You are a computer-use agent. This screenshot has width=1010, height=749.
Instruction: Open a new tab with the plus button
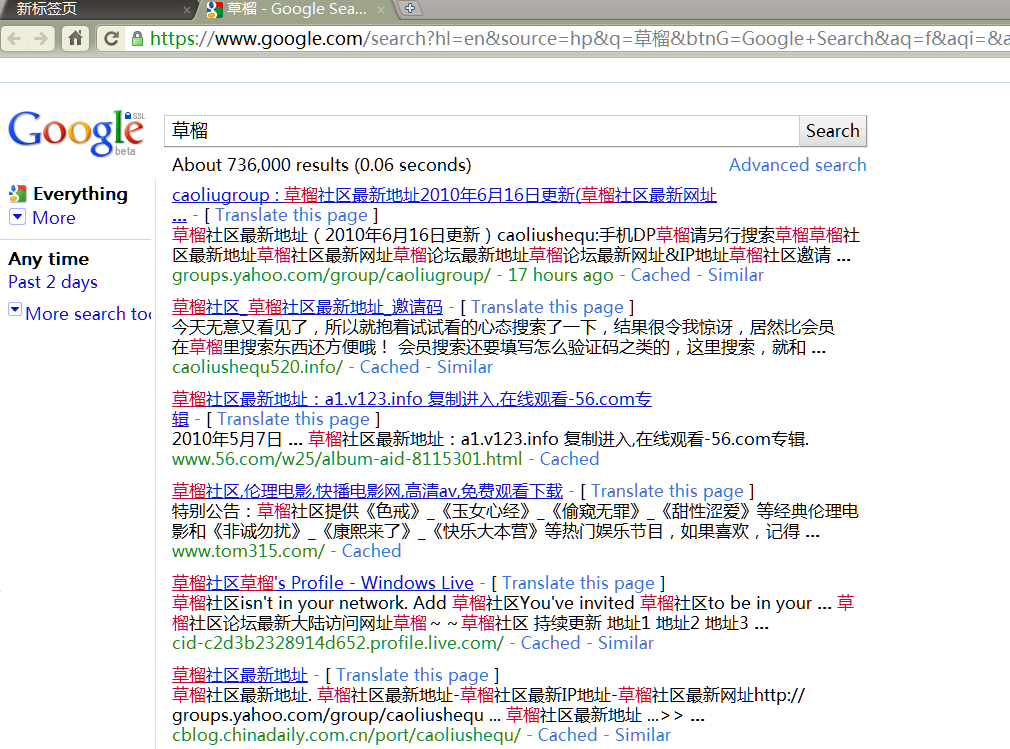(x=410, y=8)
